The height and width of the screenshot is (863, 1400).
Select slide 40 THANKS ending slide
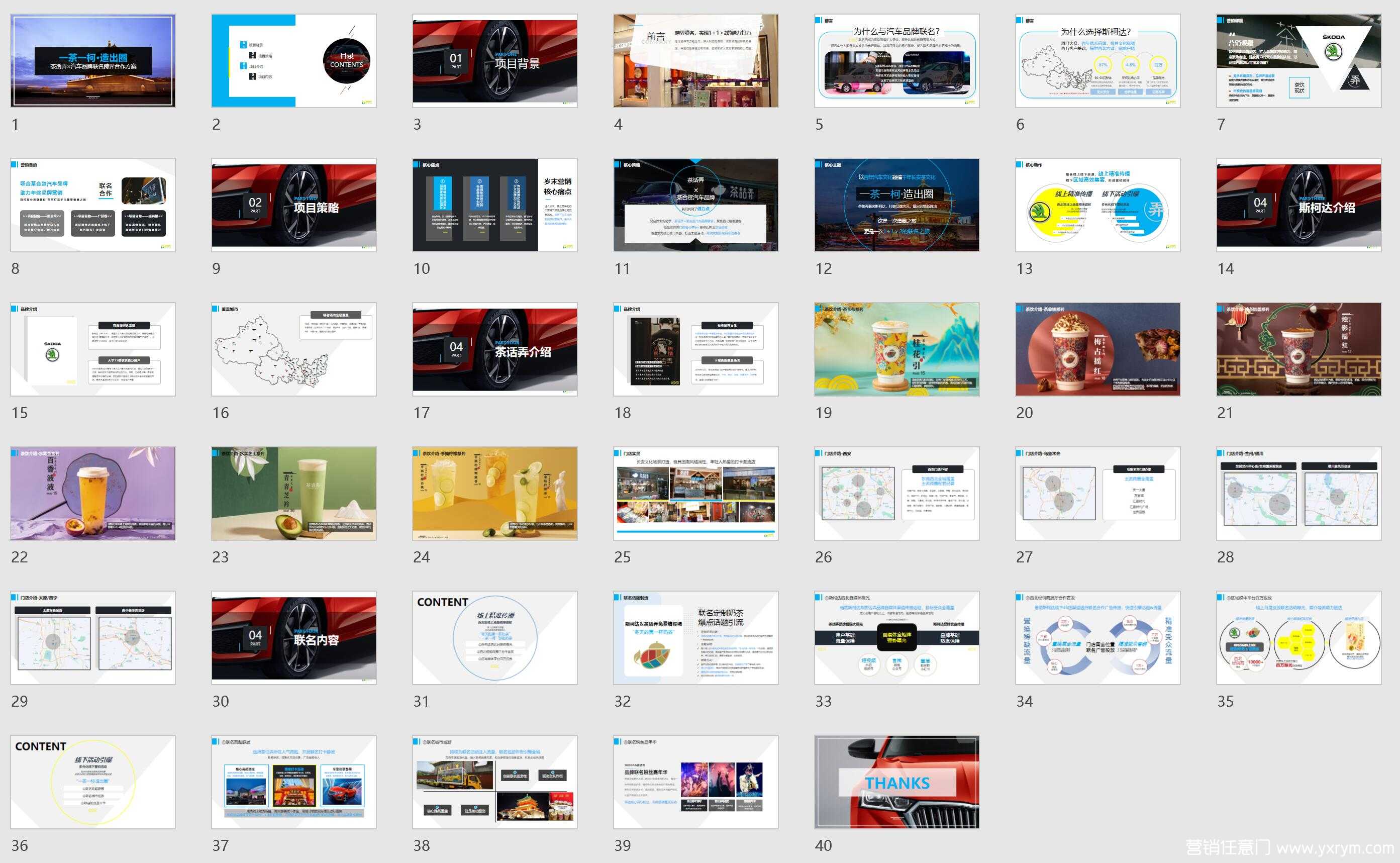(897, 783)
